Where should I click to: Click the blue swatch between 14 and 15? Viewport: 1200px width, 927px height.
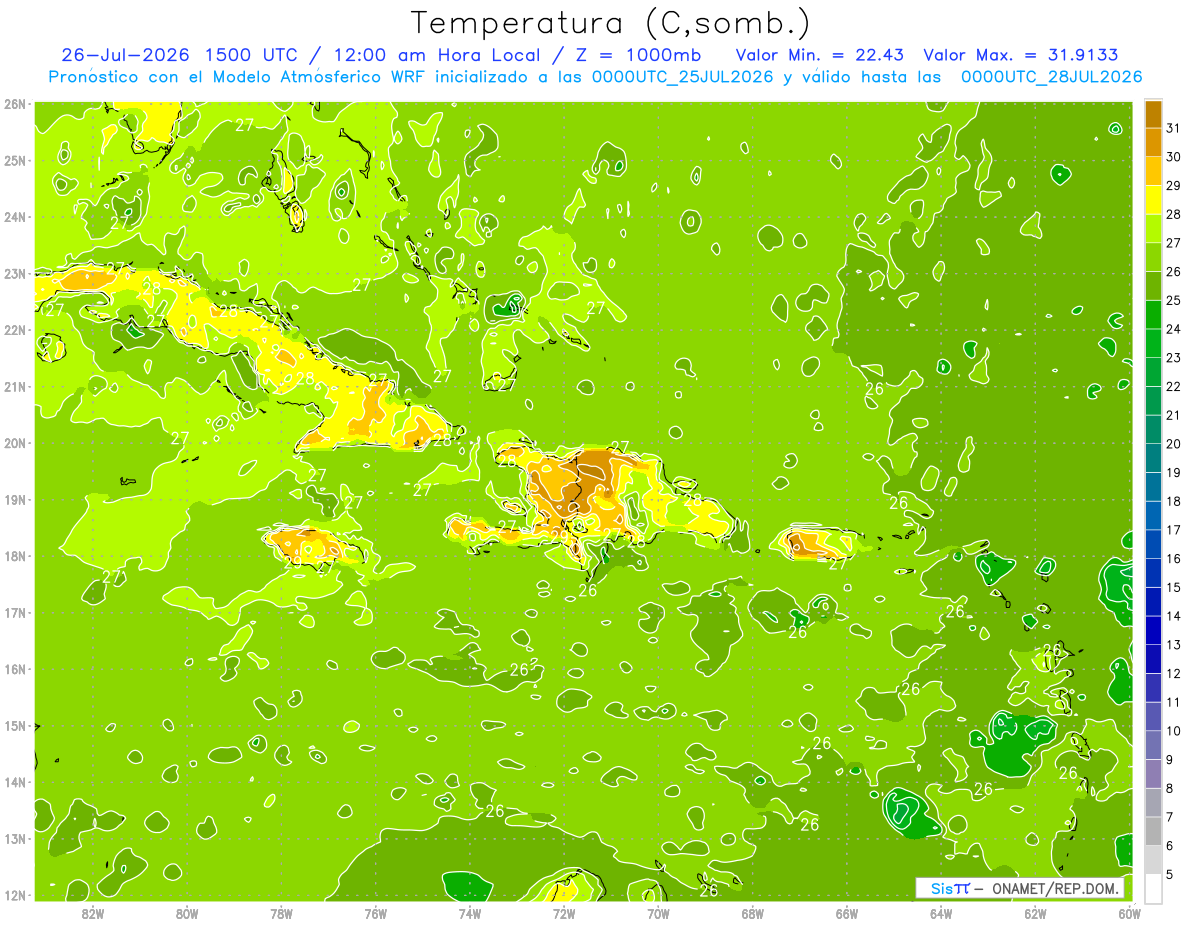coord(1153,602)
